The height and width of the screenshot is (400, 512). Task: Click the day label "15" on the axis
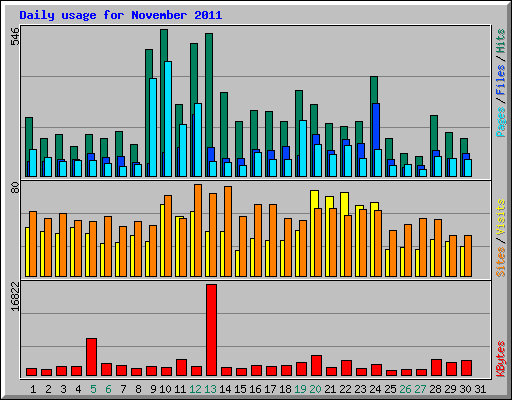pos(240,389)
